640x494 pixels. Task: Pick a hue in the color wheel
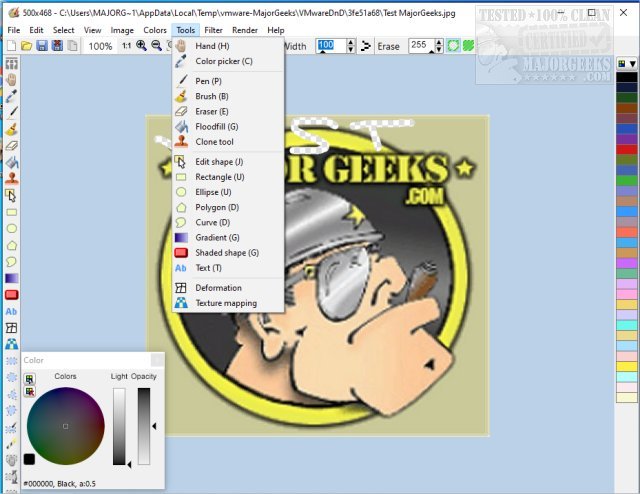coord(66,426)
